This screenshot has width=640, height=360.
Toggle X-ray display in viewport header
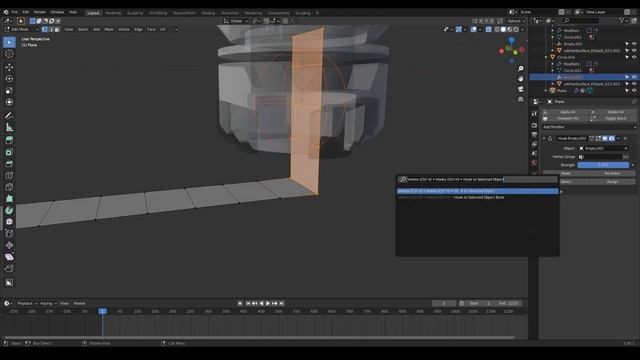(x=489, y=29)
